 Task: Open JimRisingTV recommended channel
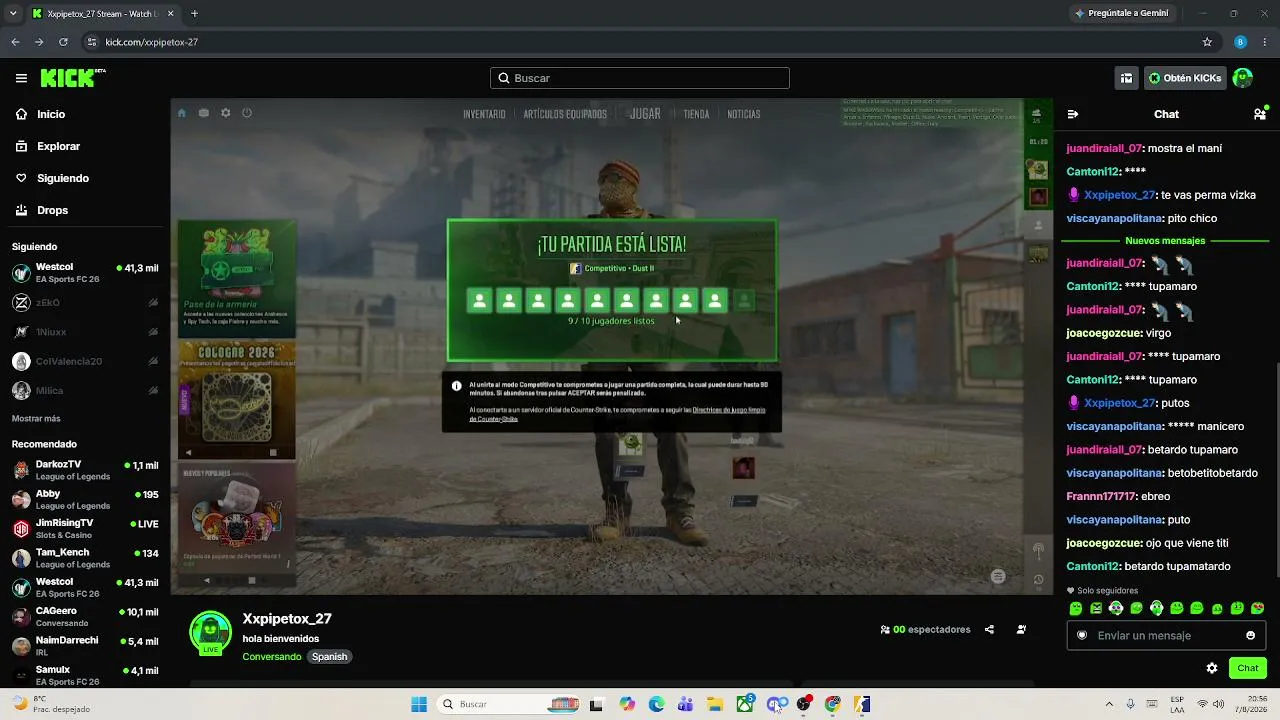point(85,529)
